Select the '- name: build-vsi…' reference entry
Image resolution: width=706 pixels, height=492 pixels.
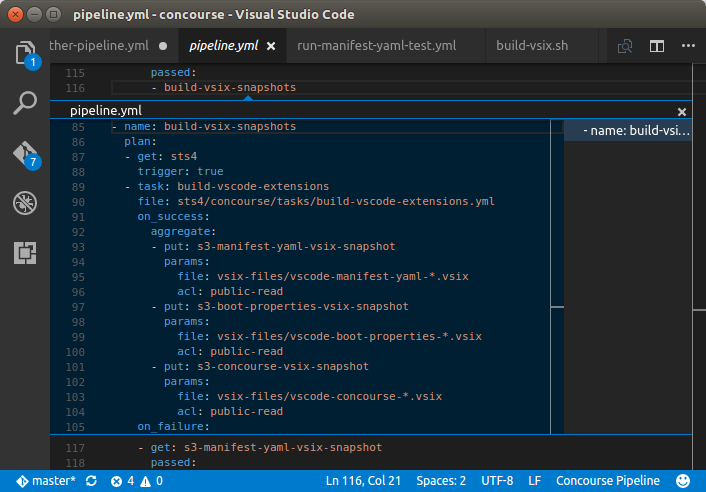(x=628, y=131)
